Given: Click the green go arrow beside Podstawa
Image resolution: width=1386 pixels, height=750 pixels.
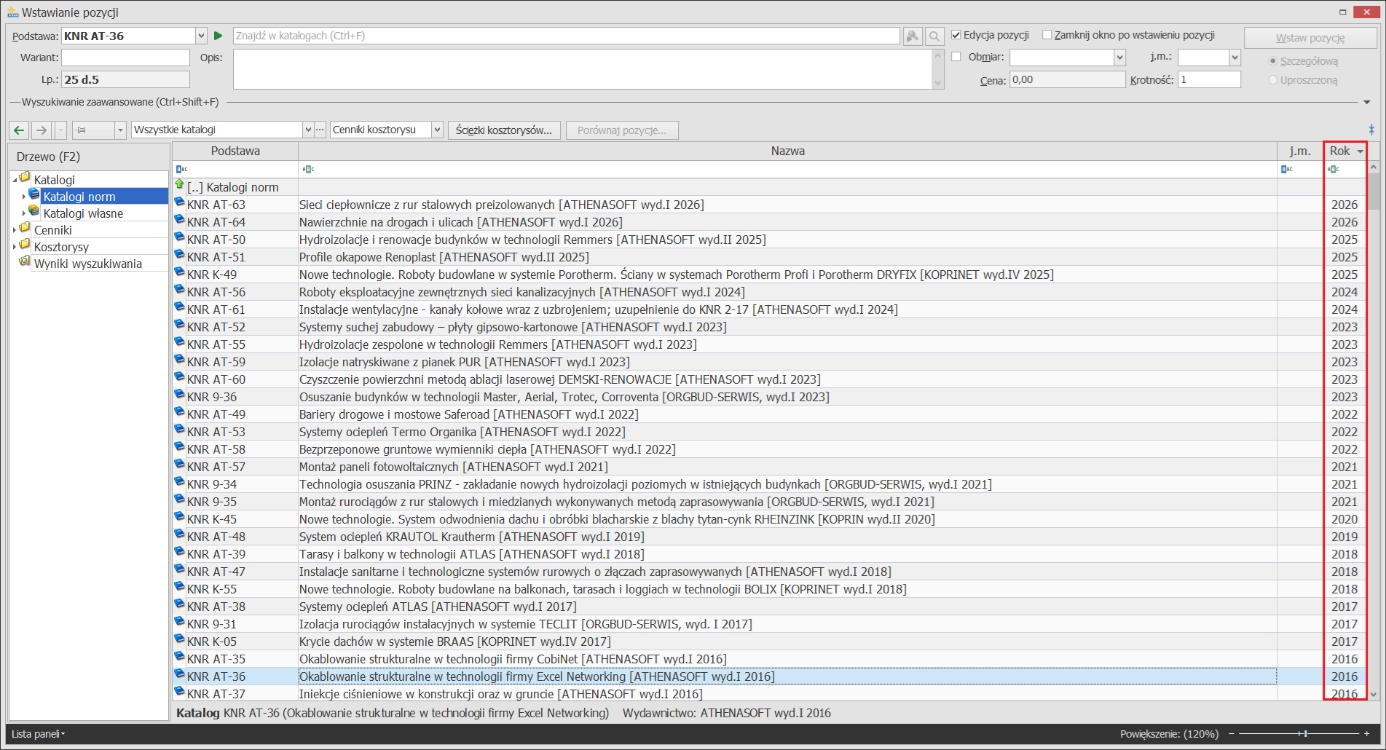Looking at the screenshot, I should 217,36.
